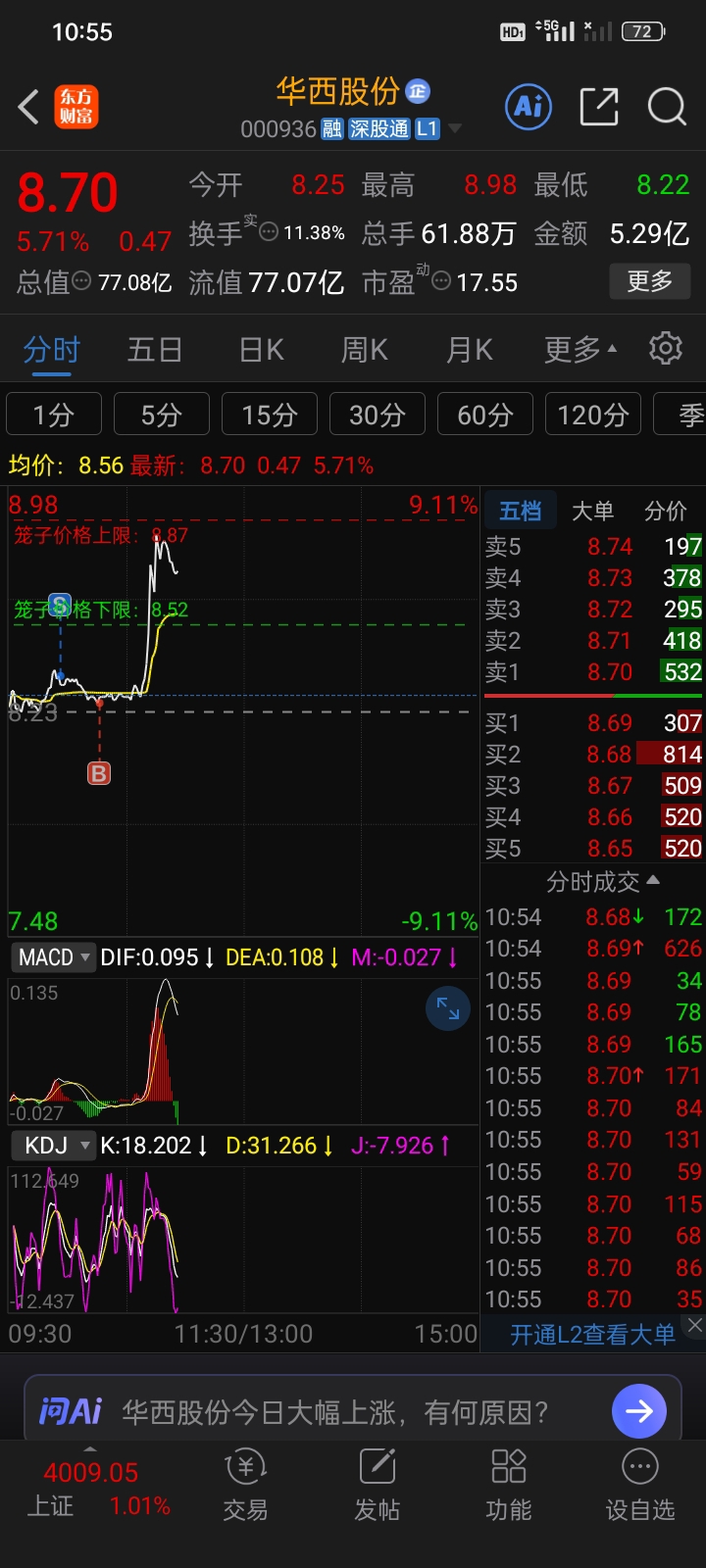The width and height of the screenshot is (706, 1568).
Task: Tap the L1 level badge
Action: click(x=427, y=129)
